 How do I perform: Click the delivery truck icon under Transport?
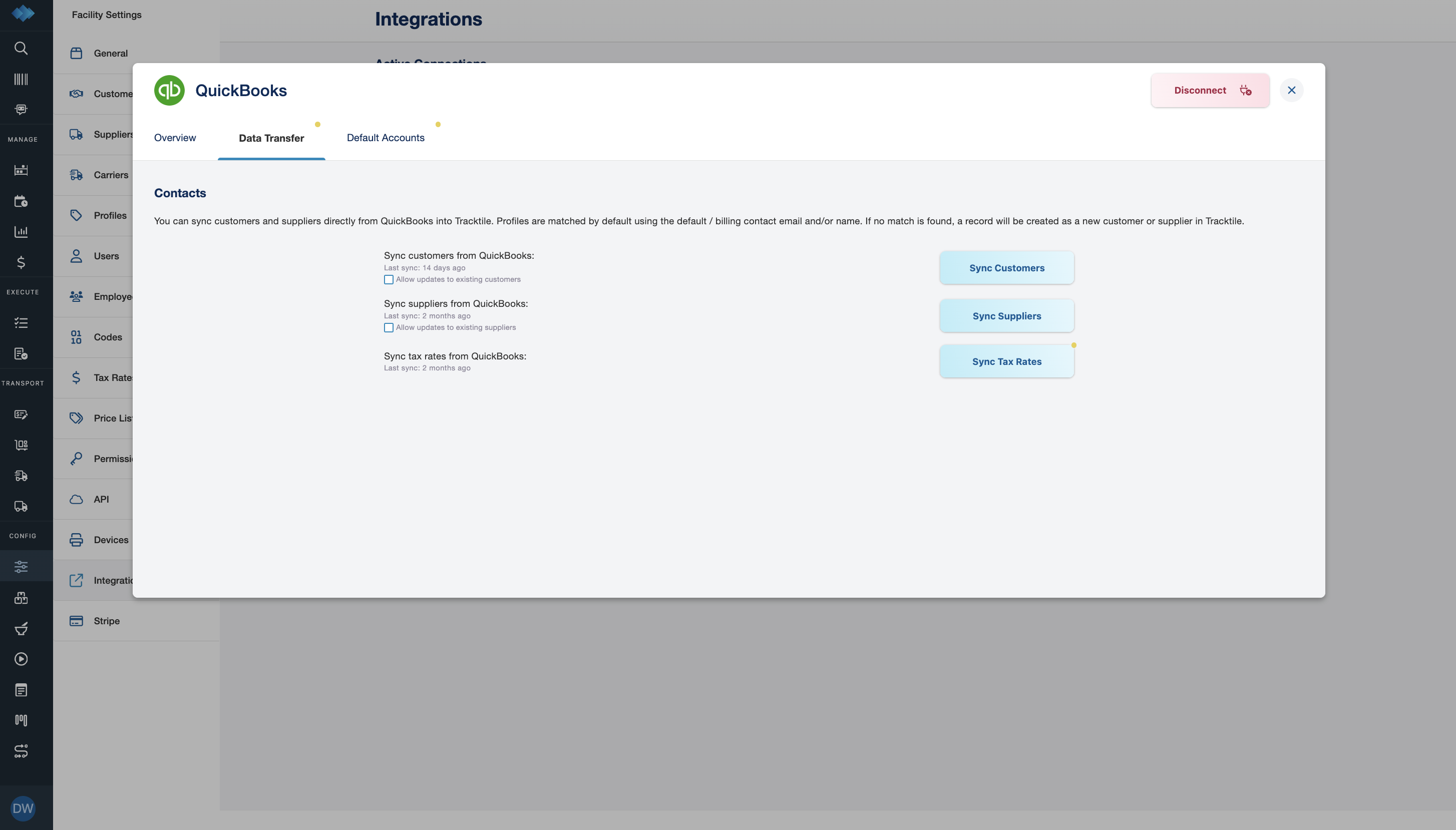click(21, 506)
